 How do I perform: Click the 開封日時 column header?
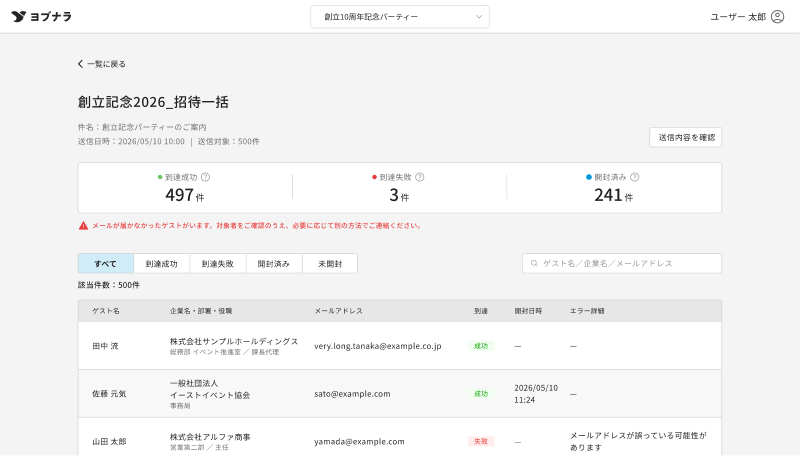[x=528, y=311]
